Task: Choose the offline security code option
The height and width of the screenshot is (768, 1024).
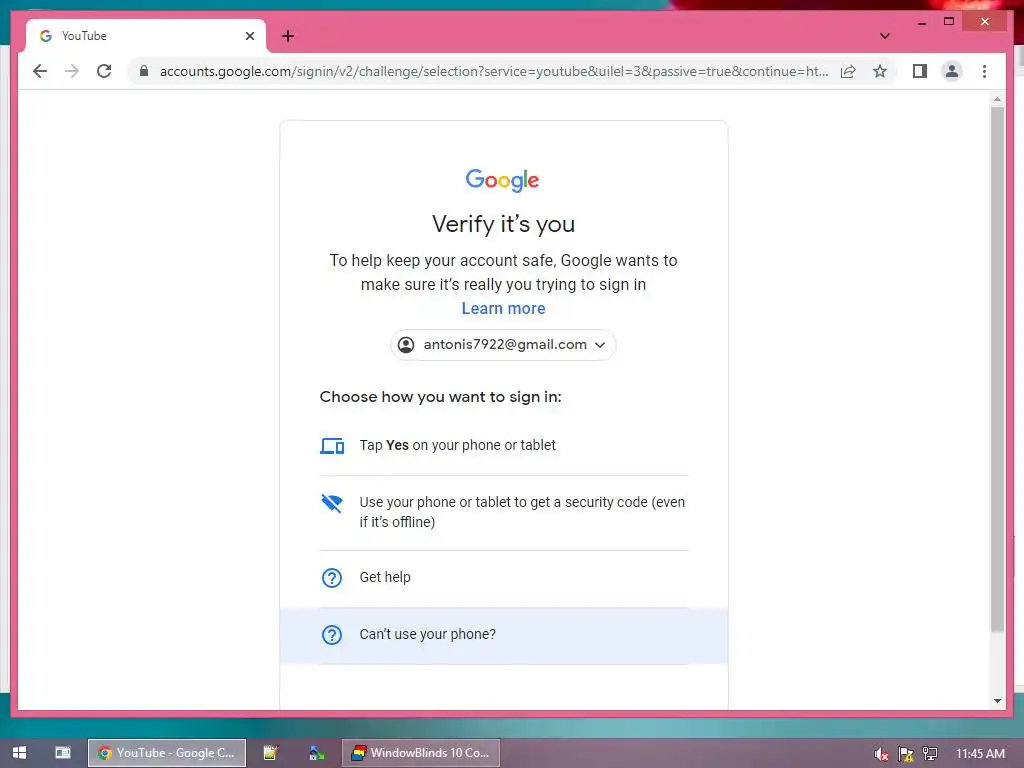Action: 504,513
